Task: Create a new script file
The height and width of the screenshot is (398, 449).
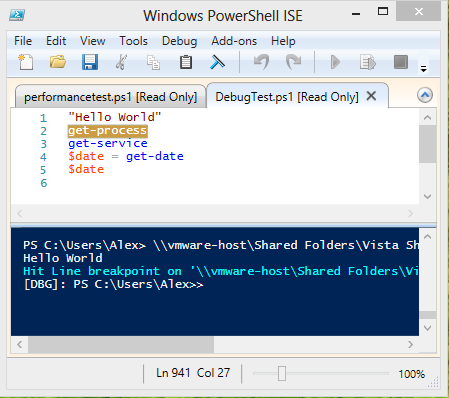Action: coord(26,62)
